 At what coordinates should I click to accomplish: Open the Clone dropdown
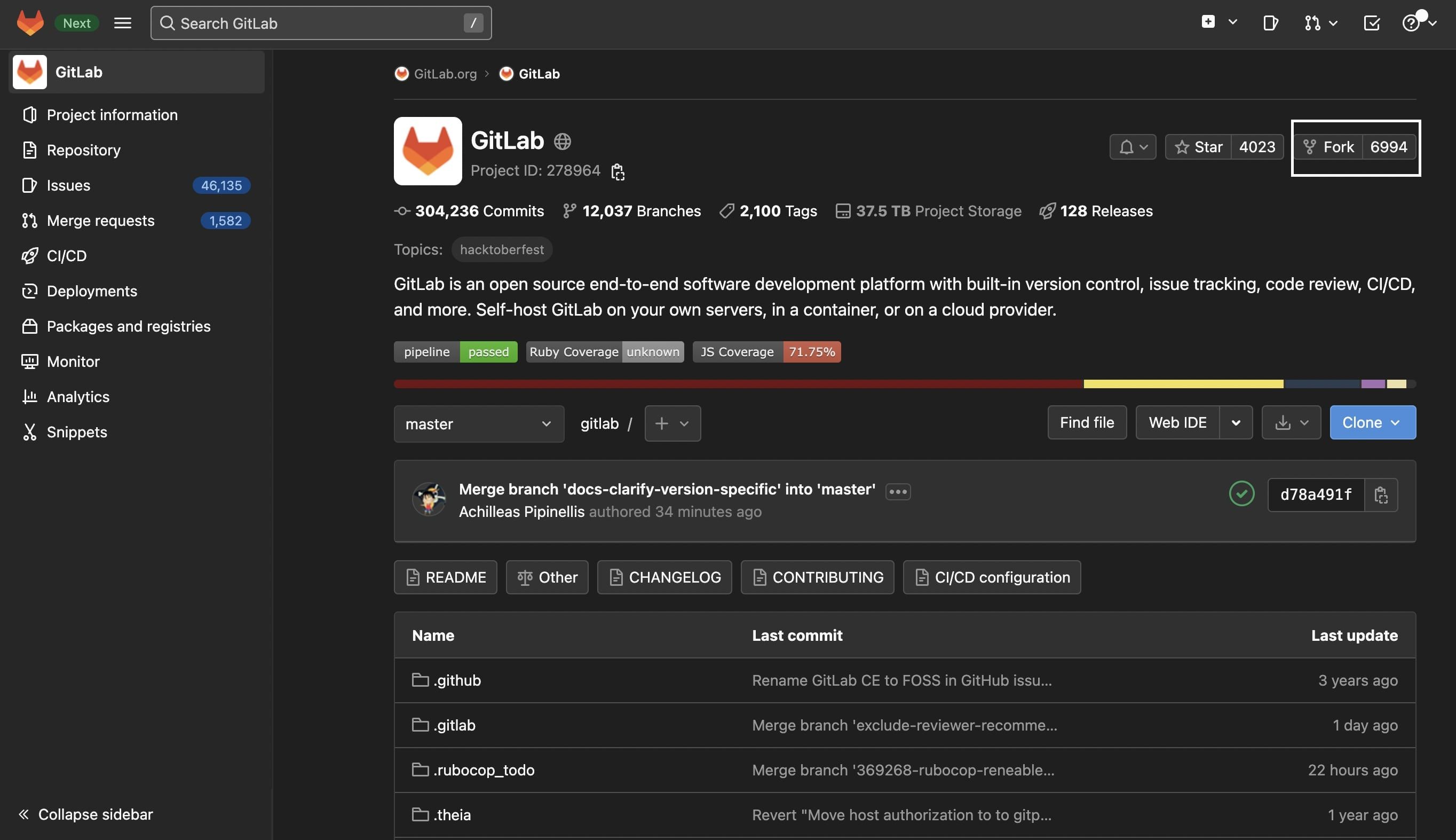[x=1372, y=423]
